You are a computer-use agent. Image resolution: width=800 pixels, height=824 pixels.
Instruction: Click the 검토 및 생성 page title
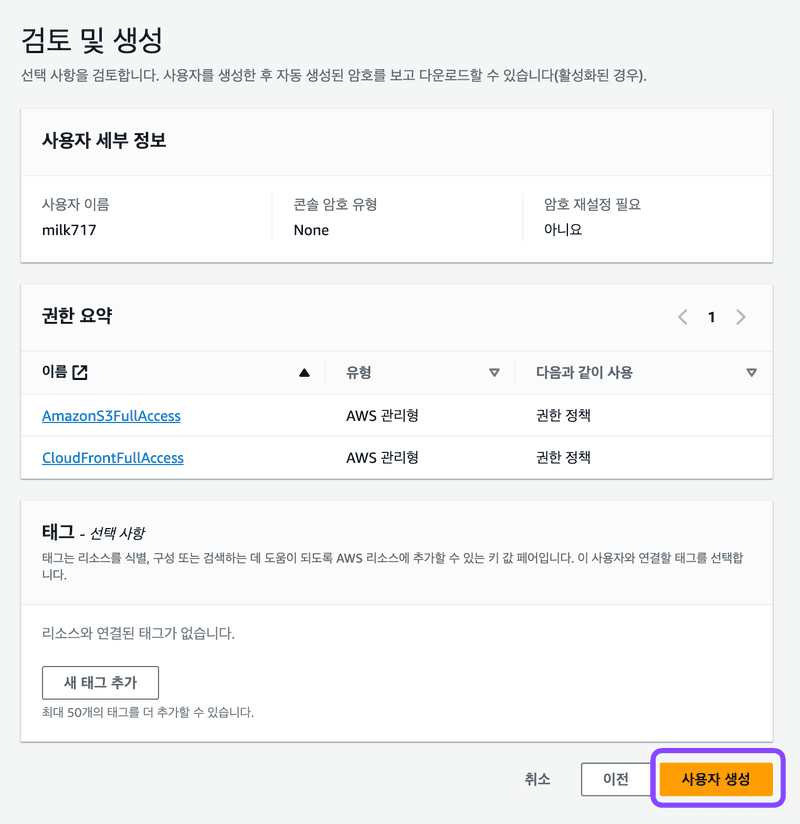[x=92, y=40]
